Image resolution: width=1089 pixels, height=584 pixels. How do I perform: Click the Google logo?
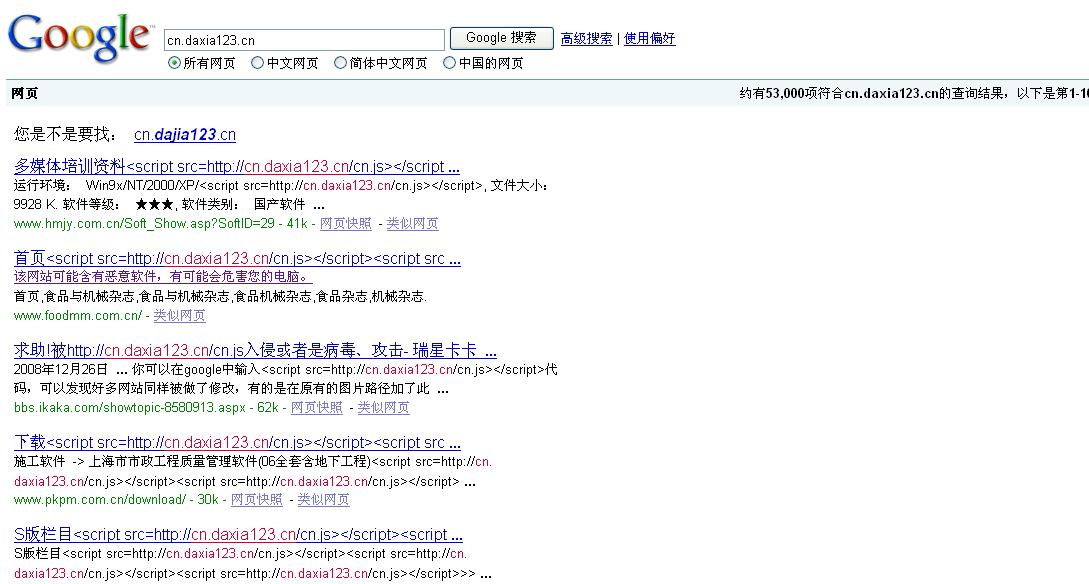coord(79,39)
